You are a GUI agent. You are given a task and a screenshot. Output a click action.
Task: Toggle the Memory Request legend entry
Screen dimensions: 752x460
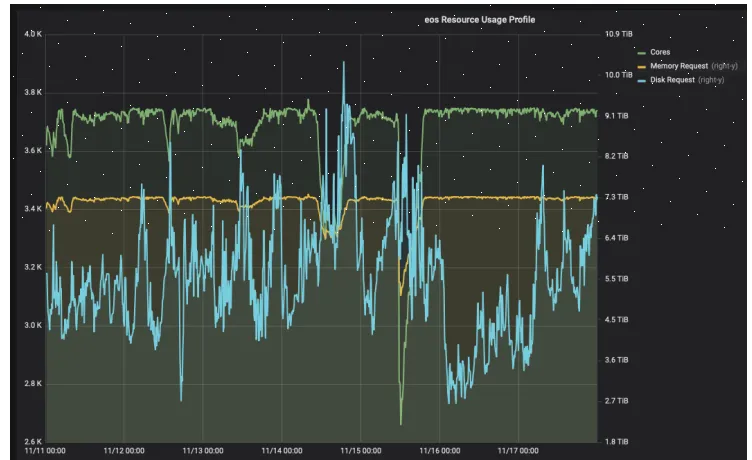(x=679, y=66)
